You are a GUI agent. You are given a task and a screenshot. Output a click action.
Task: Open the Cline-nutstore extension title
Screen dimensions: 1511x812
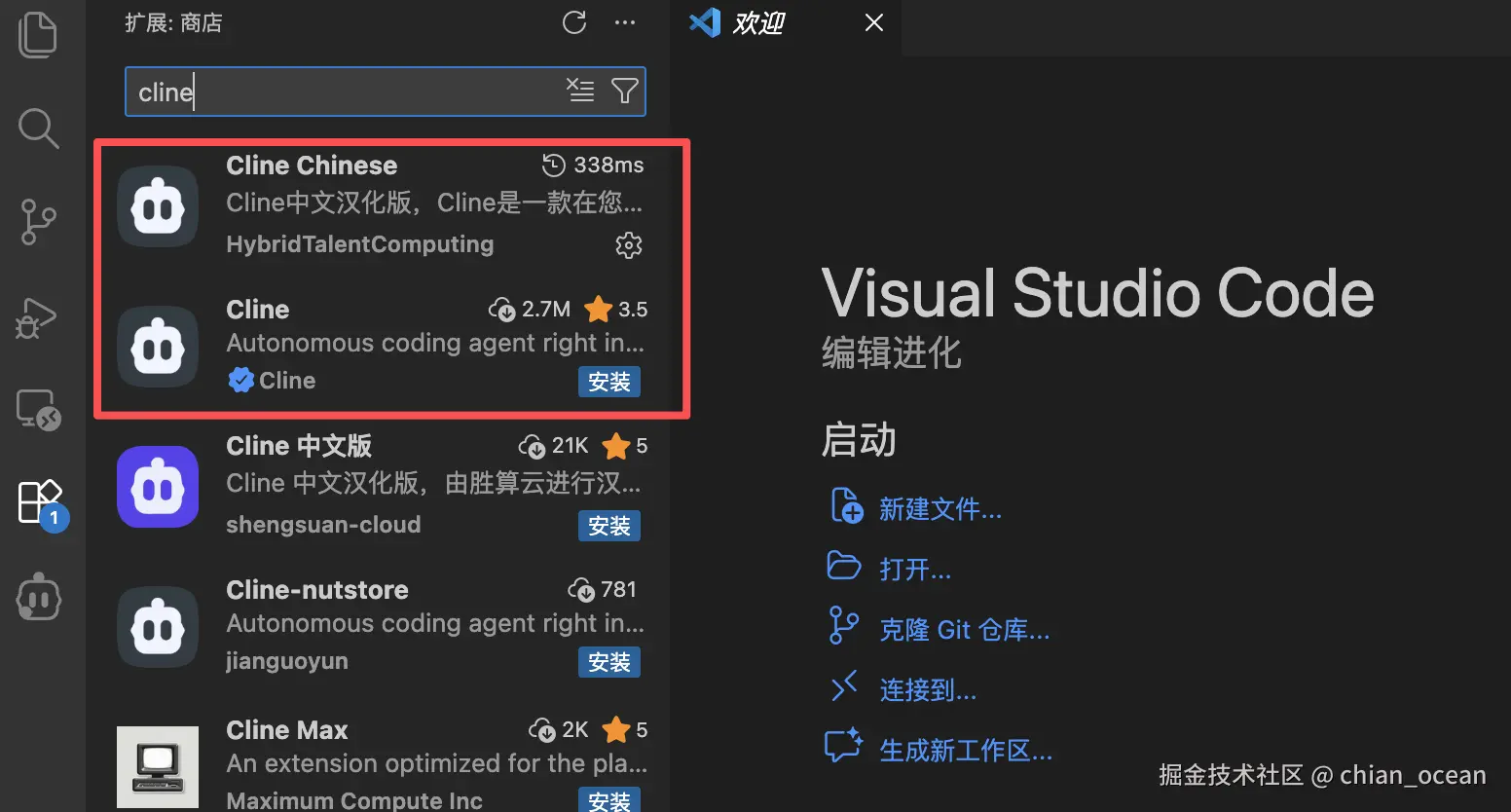pyautogui.click(x=317, y=590)
